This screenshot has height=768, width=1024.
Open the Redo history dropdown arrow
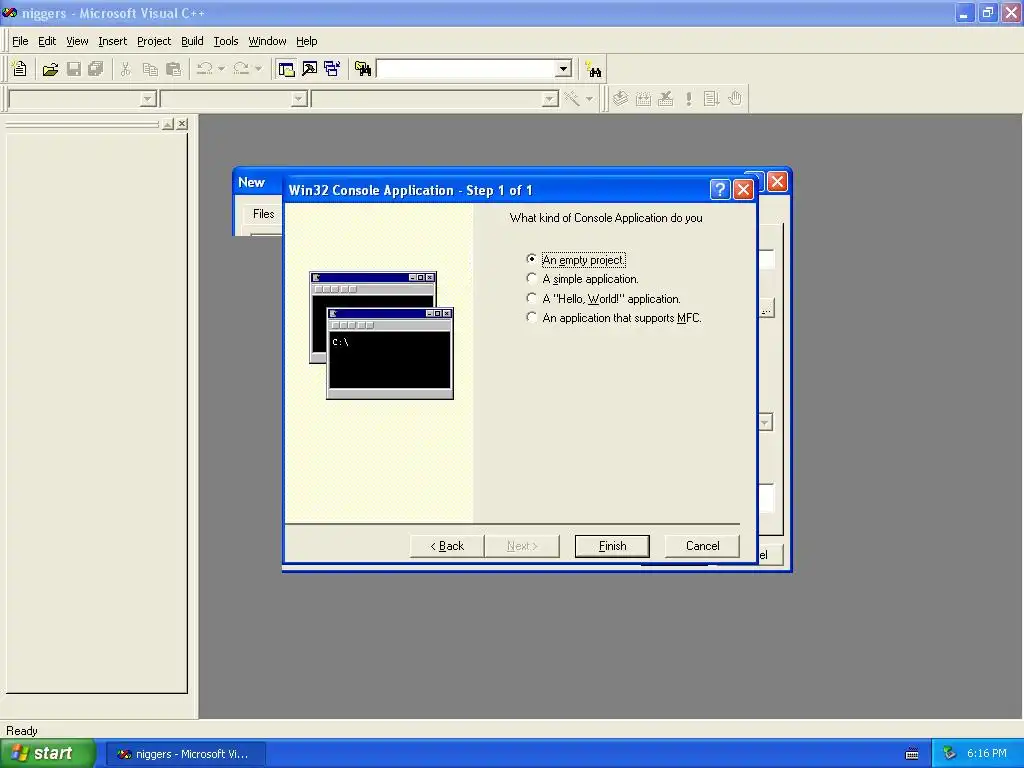click(258, 69)
